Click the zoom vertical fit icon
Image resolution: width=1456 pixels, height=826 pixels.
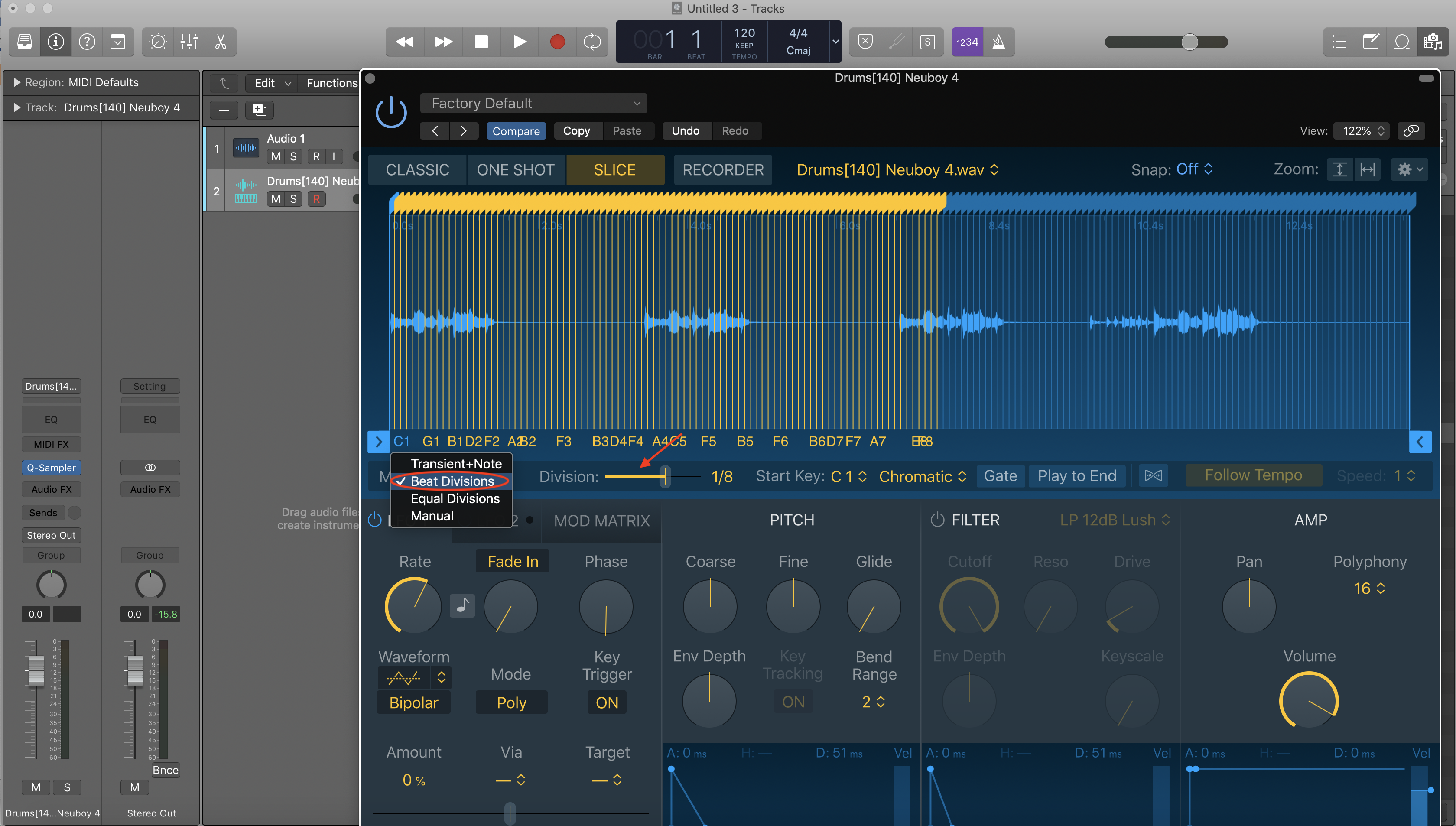(x=1339, y=169)
